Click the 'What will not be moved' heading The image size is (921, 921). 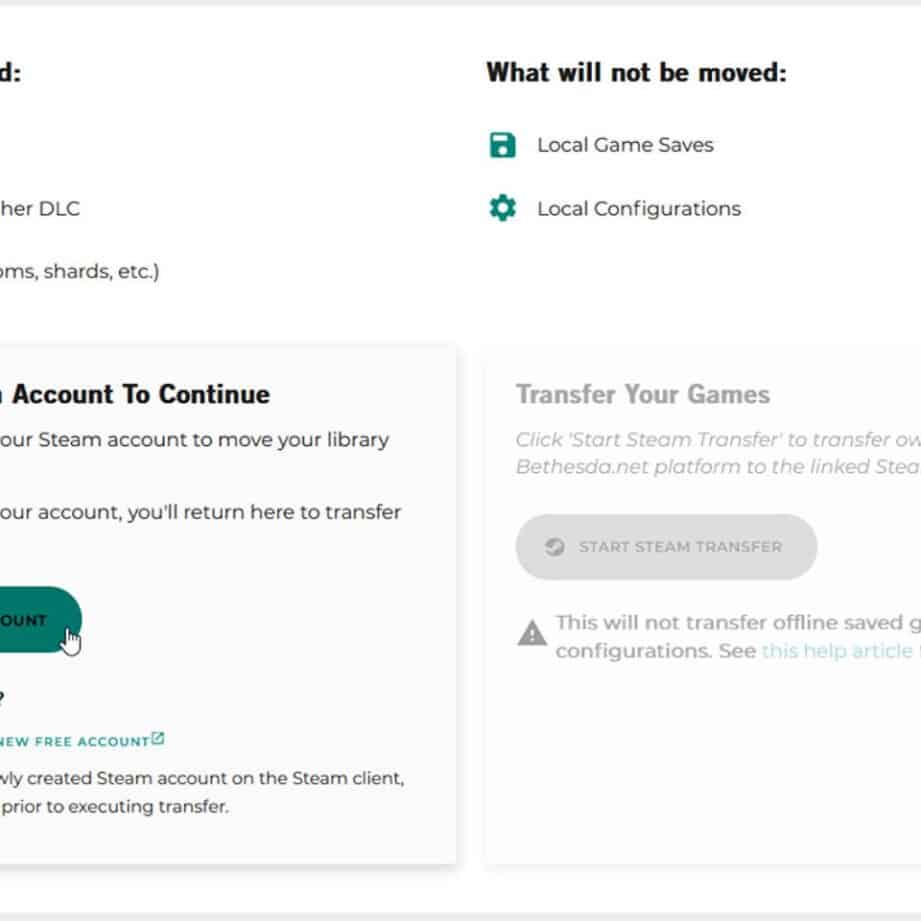[636, 73]
